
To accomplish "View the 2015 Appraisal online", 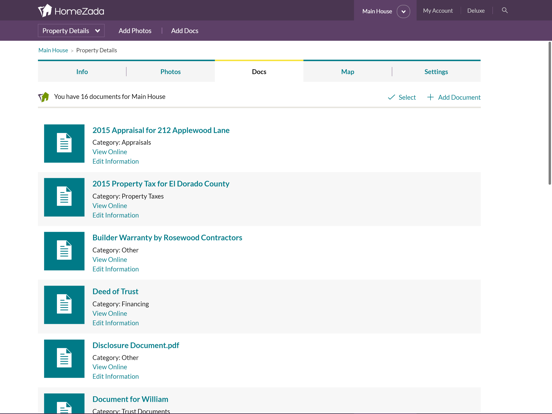I will (109, 152).
